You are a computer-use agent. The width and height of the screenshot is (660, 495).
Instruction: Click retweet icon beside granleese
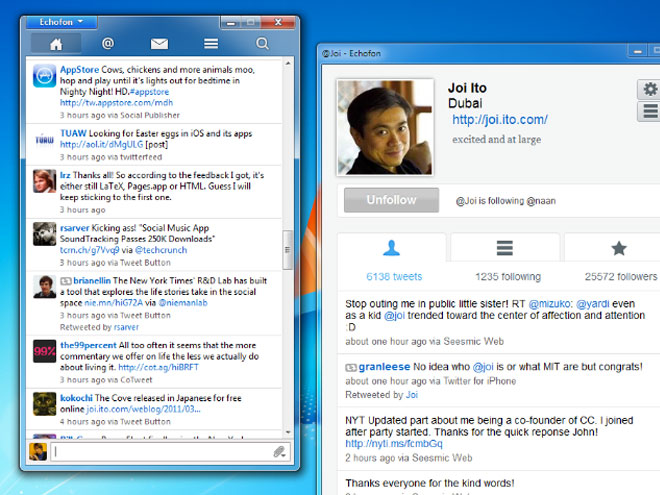351,367
